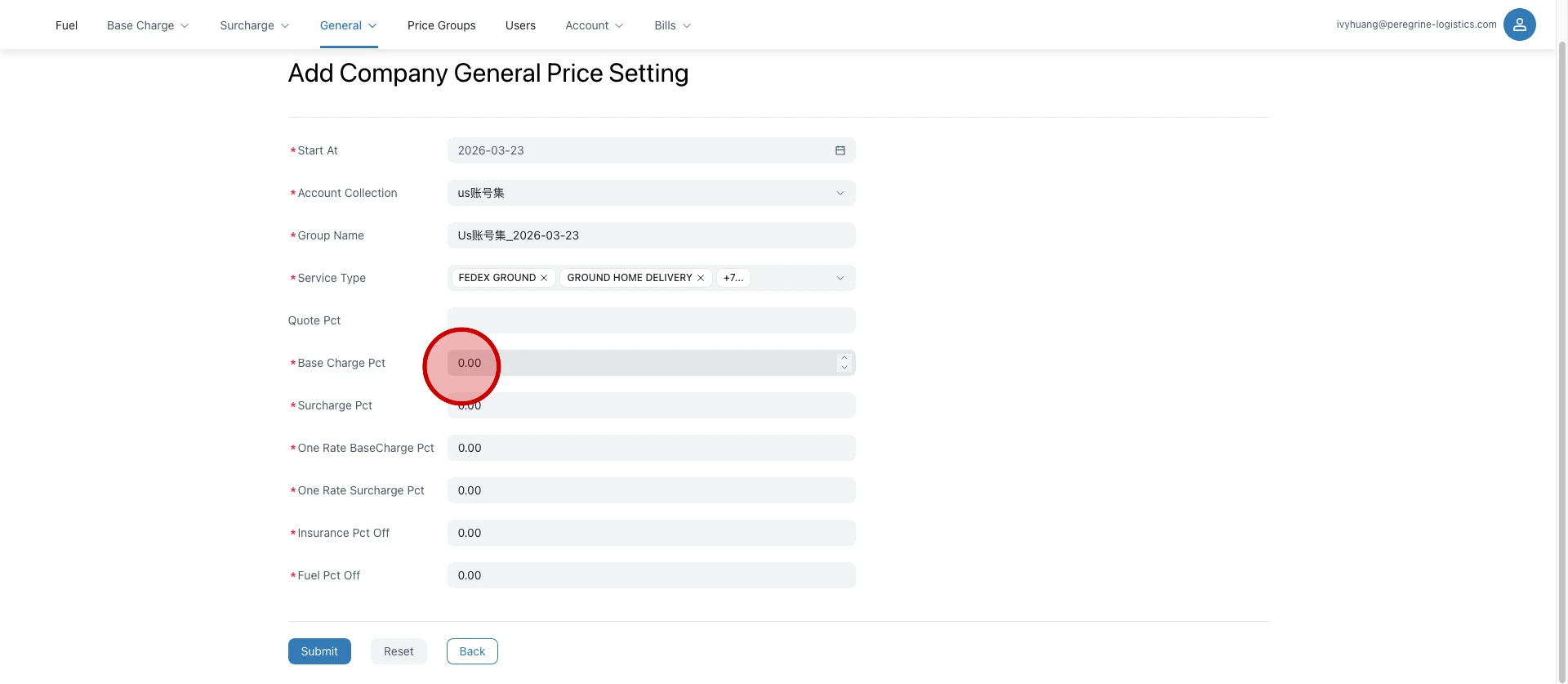Show the +7 hidden service types
The height and width of the screenshot is (684, 1568).
733,278
